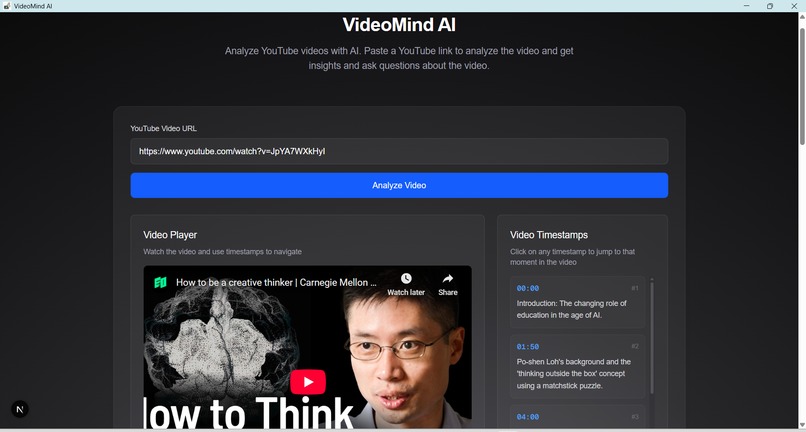This screenshot has height=432, width=806.
Task: Restore down the VideoMind AI window
Action: (x=770, y=6)
